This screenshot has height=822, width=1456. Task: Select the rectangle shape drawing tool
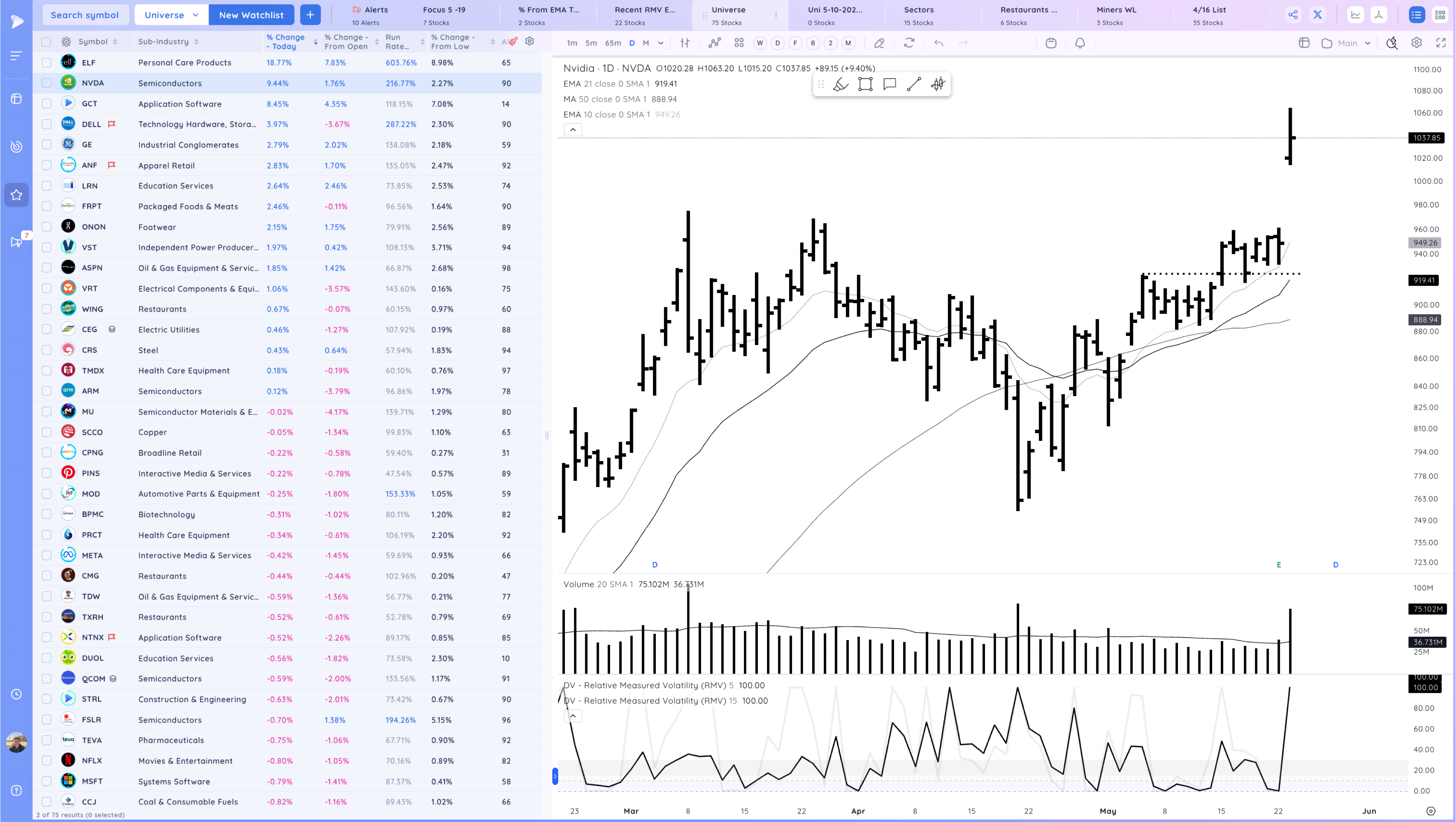click(865, 85)
